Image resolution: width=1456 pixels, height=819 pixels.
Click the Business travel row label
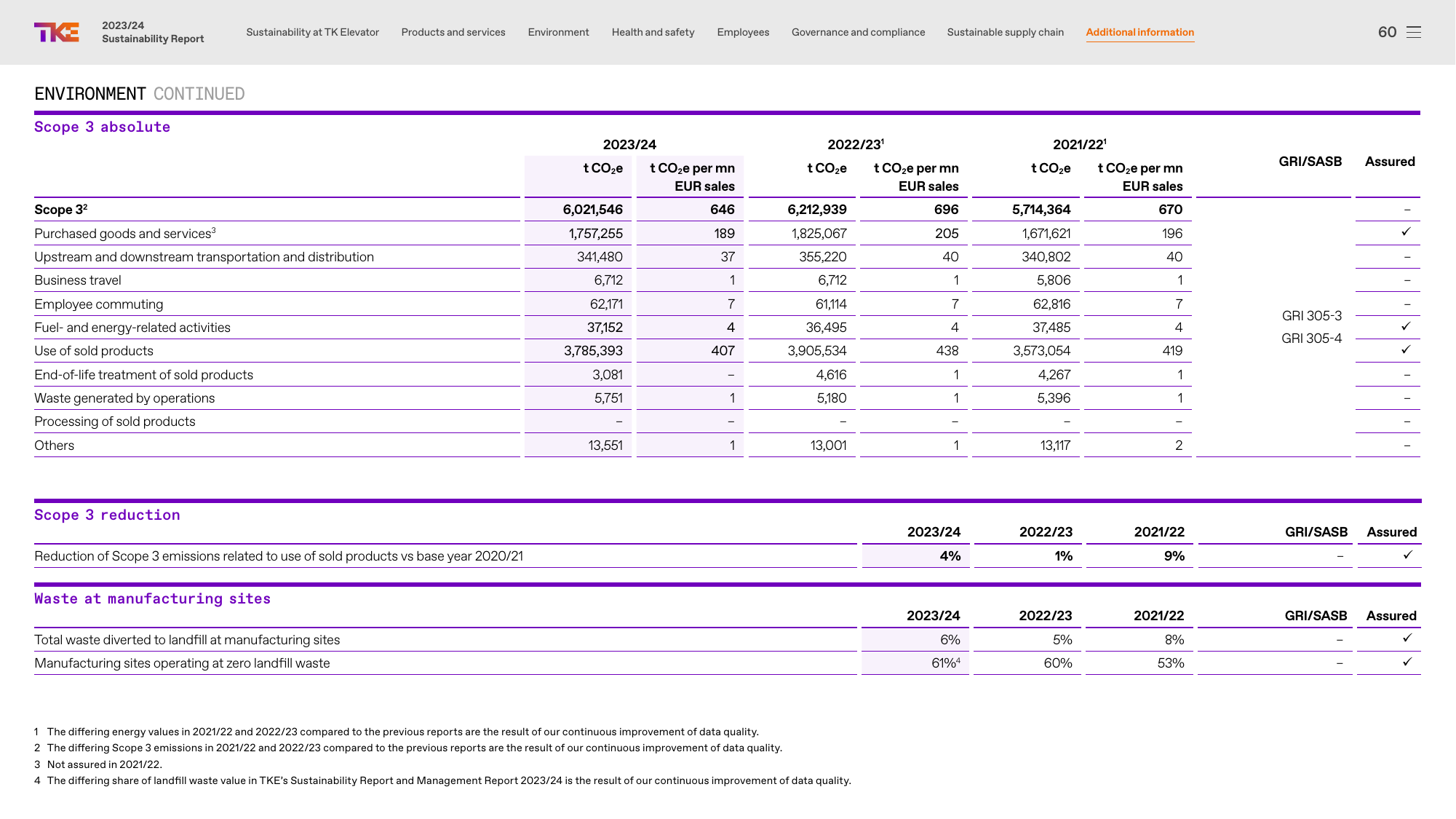coord(78,280)
